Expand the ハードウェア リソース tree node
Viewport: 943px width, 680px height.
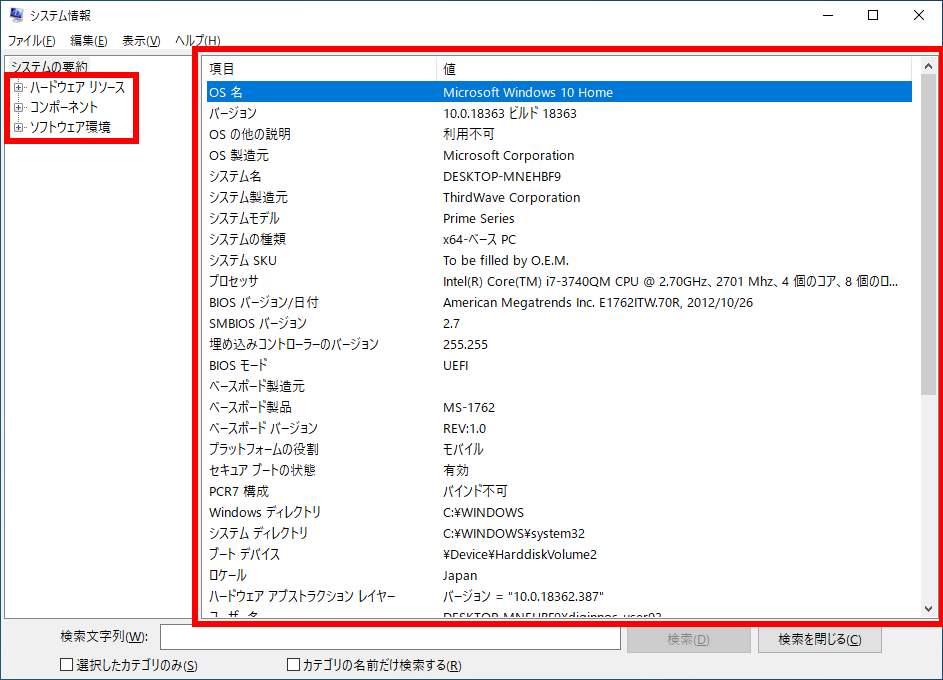click(x=19, y=88)
